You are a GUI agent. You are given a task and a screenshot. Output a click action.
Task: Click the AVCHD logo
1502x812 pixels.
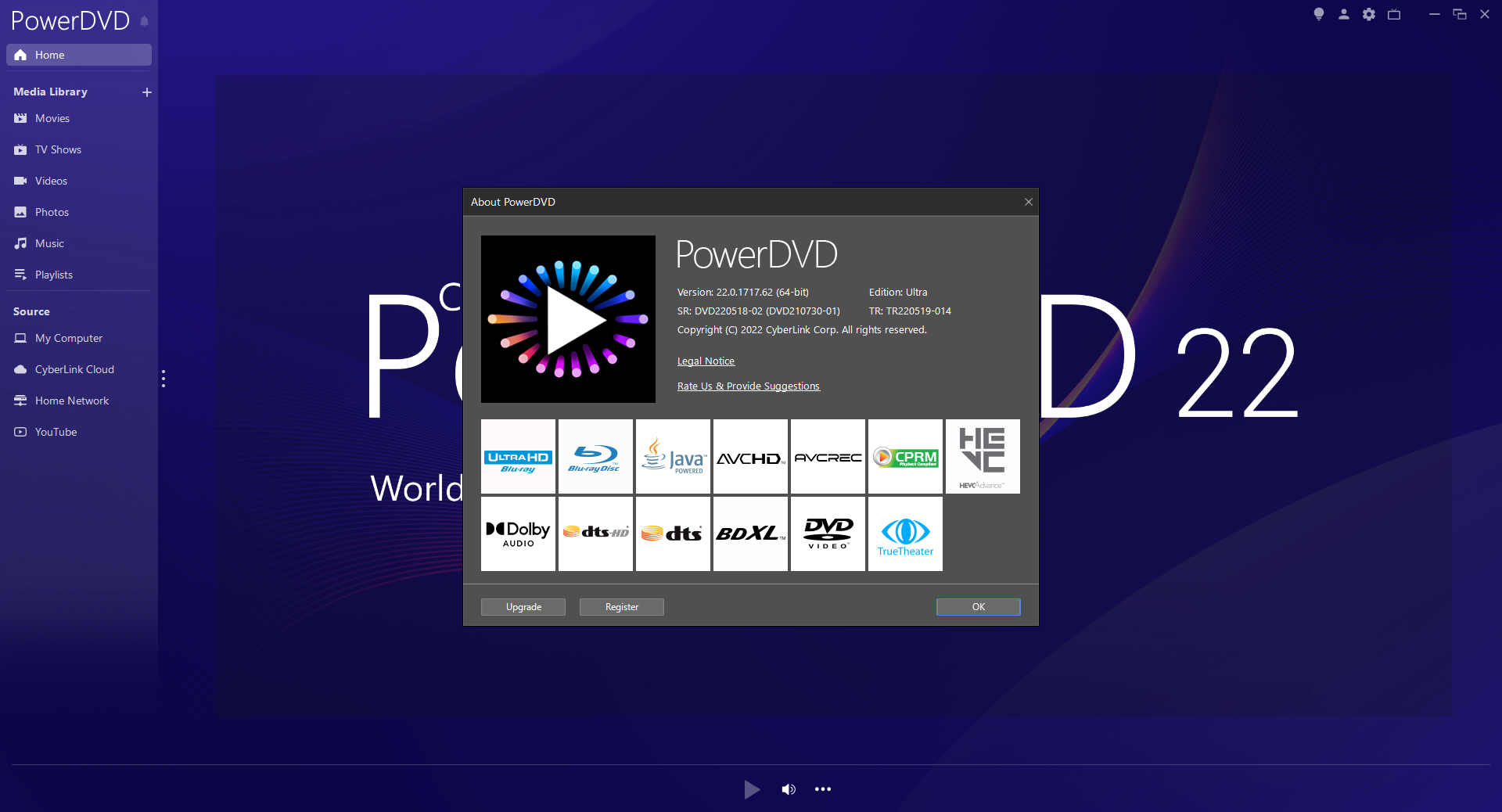point(750,457)
